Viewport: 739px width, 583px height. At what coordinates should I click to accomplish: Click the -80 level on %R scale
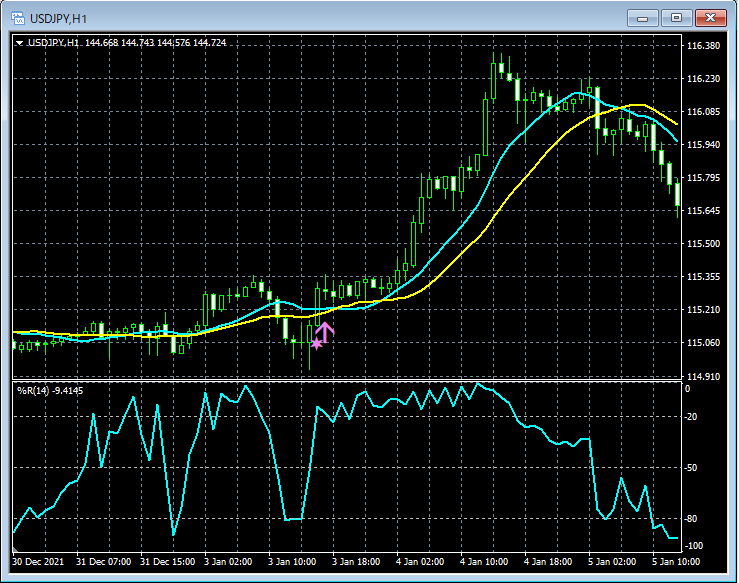[691, 519]
